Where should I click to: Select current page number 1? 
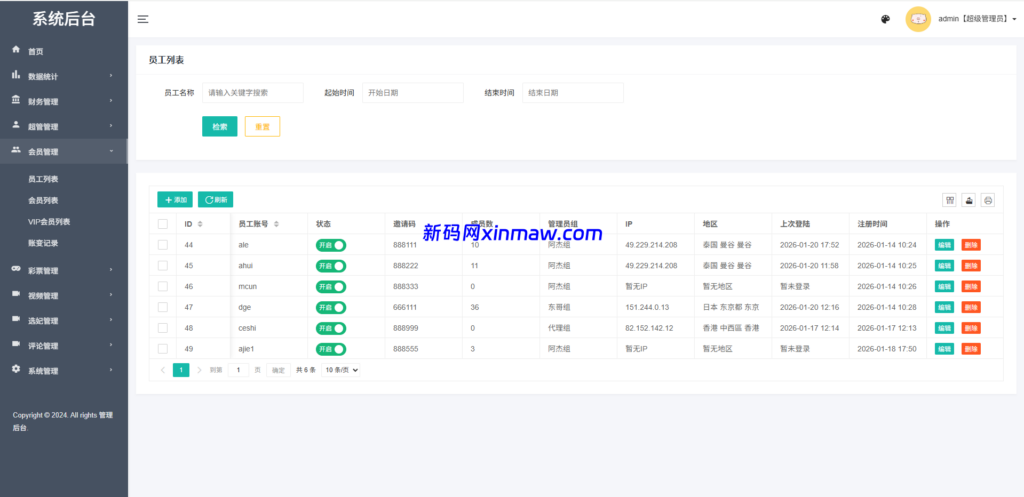(181, 370)
